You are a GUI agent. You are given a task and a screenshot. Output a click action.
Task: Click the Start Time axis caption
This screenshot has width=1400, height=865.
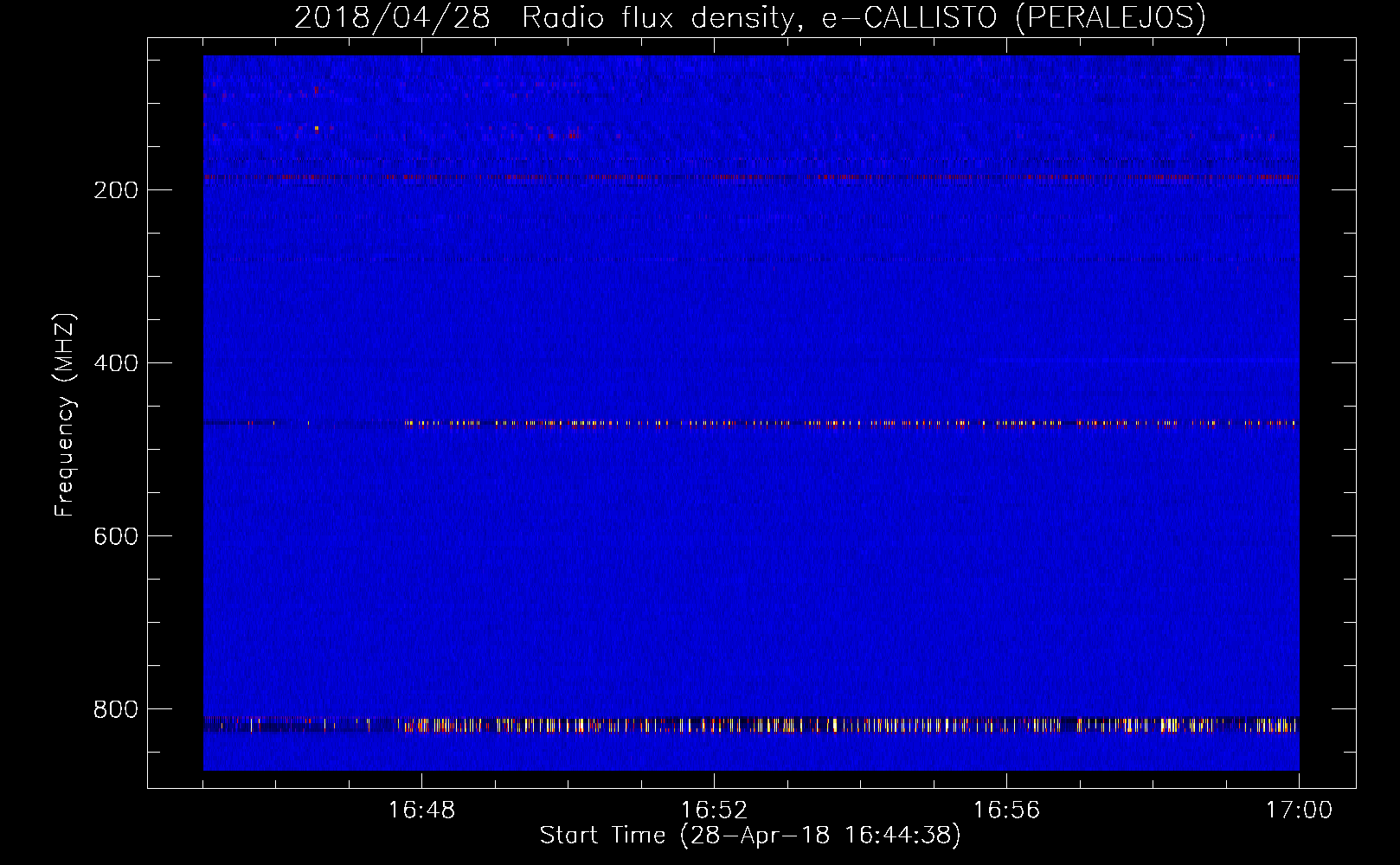[750, 836]
